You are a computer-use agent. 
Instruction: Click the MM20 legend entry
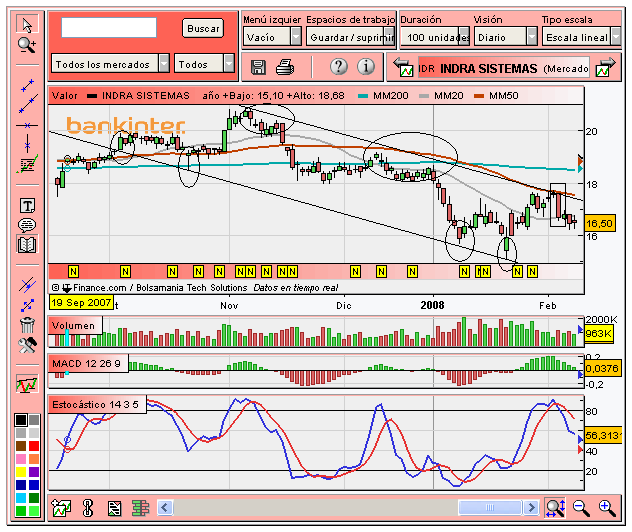[x=441, y=96]
